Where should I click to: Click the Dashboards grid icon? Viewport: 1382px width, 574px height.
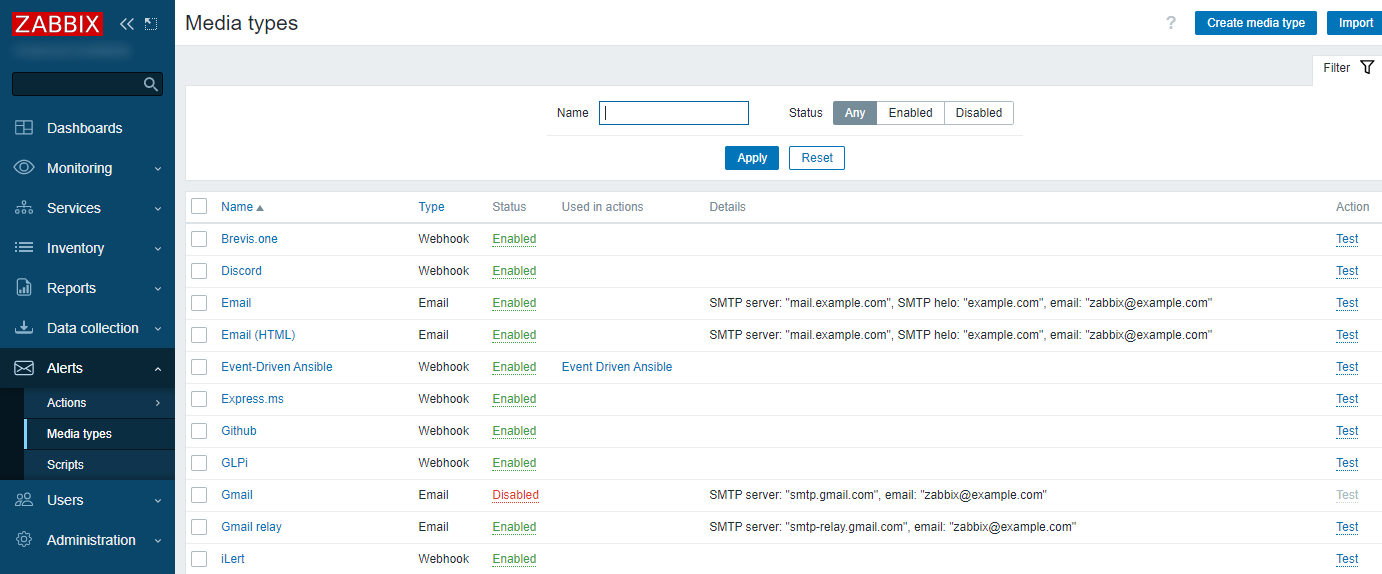24,128
